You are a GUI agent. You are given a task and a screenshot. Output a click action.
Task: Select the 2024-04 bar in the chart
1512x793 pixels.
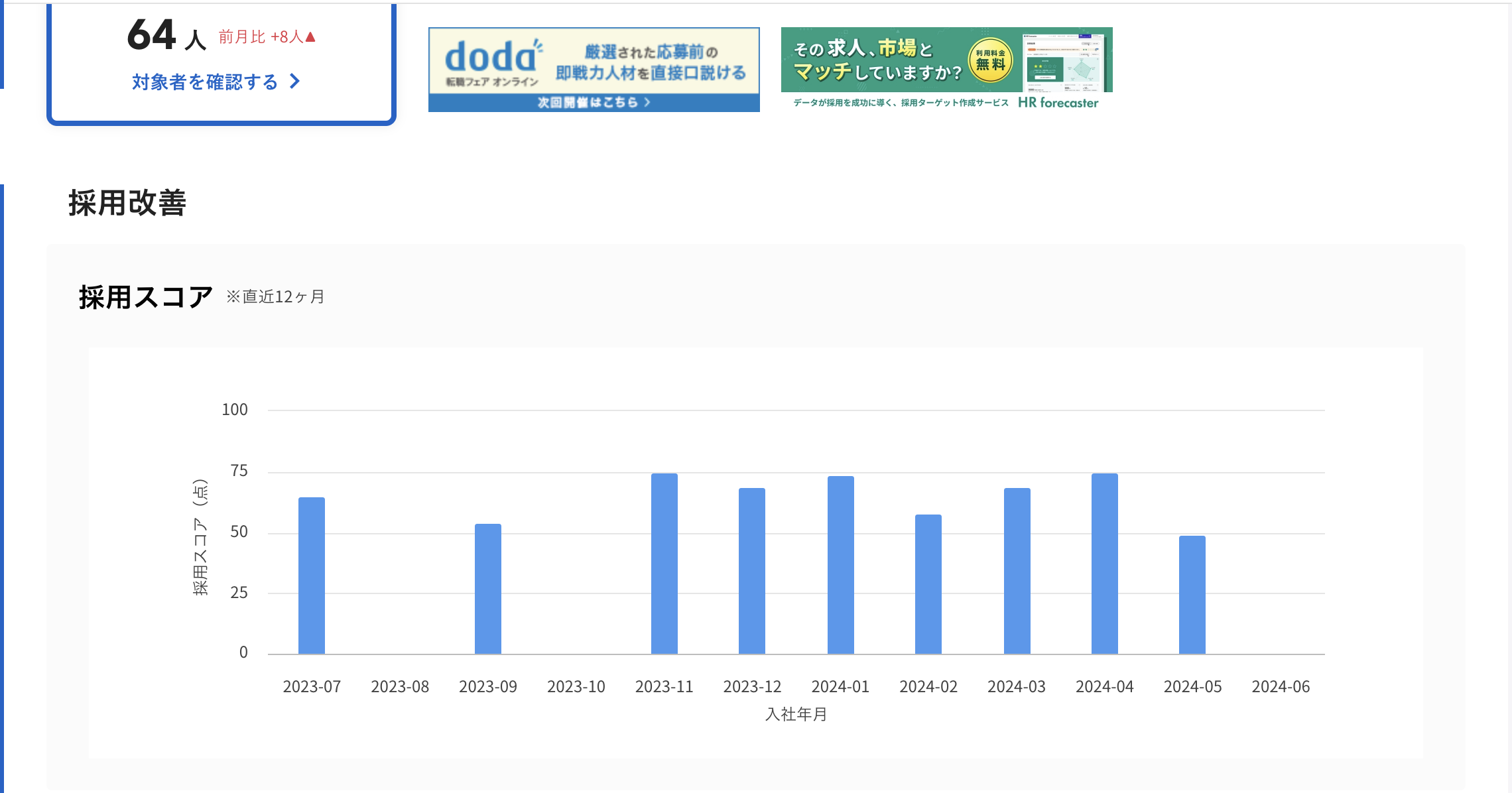[1105, 564]
